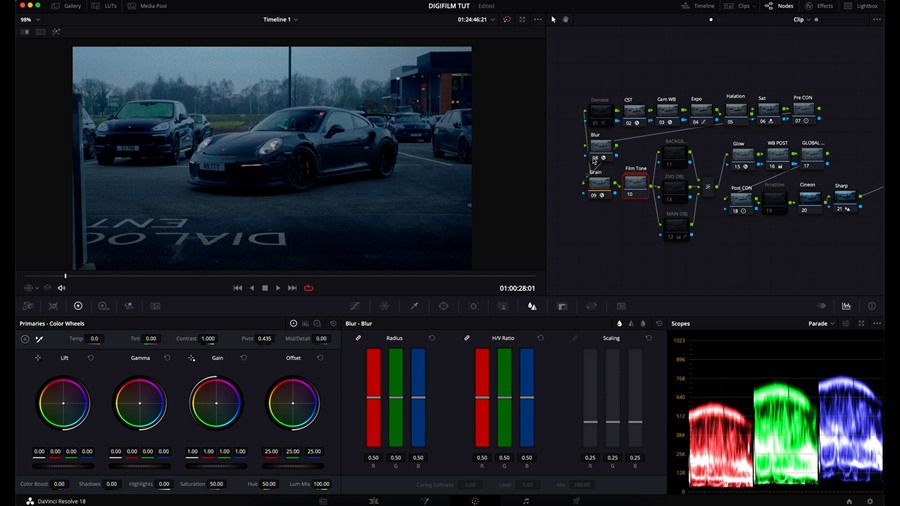Open the Key palette icon
The height and width of the screenshot is (506, 900).
[x=562, y=306]
